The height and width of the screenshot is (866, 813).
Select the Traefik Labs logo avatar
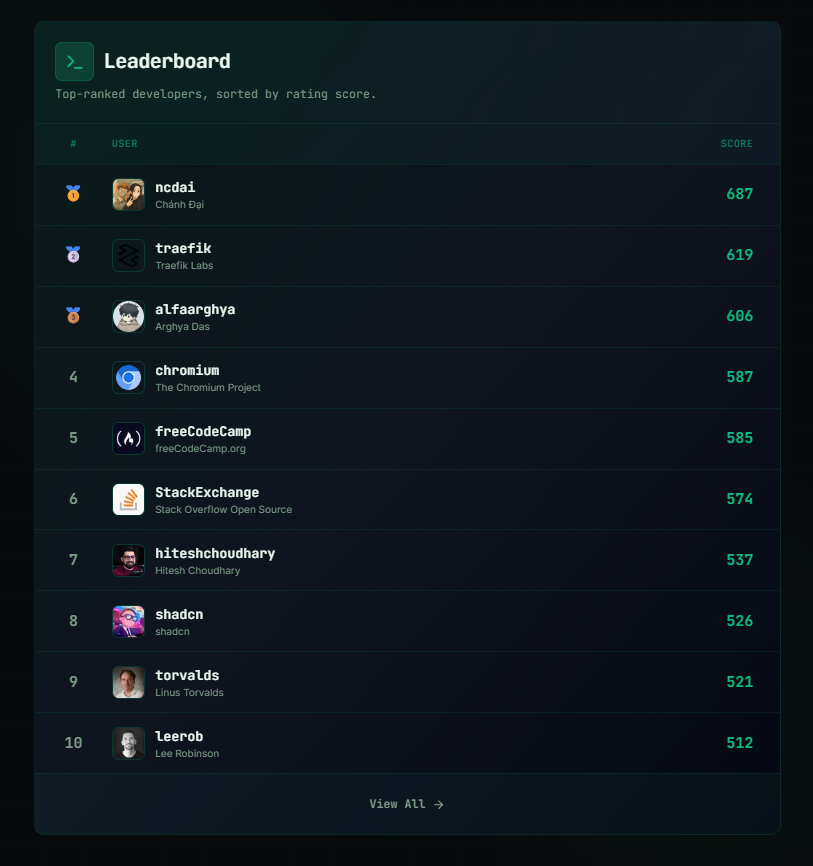click(128, 255)
